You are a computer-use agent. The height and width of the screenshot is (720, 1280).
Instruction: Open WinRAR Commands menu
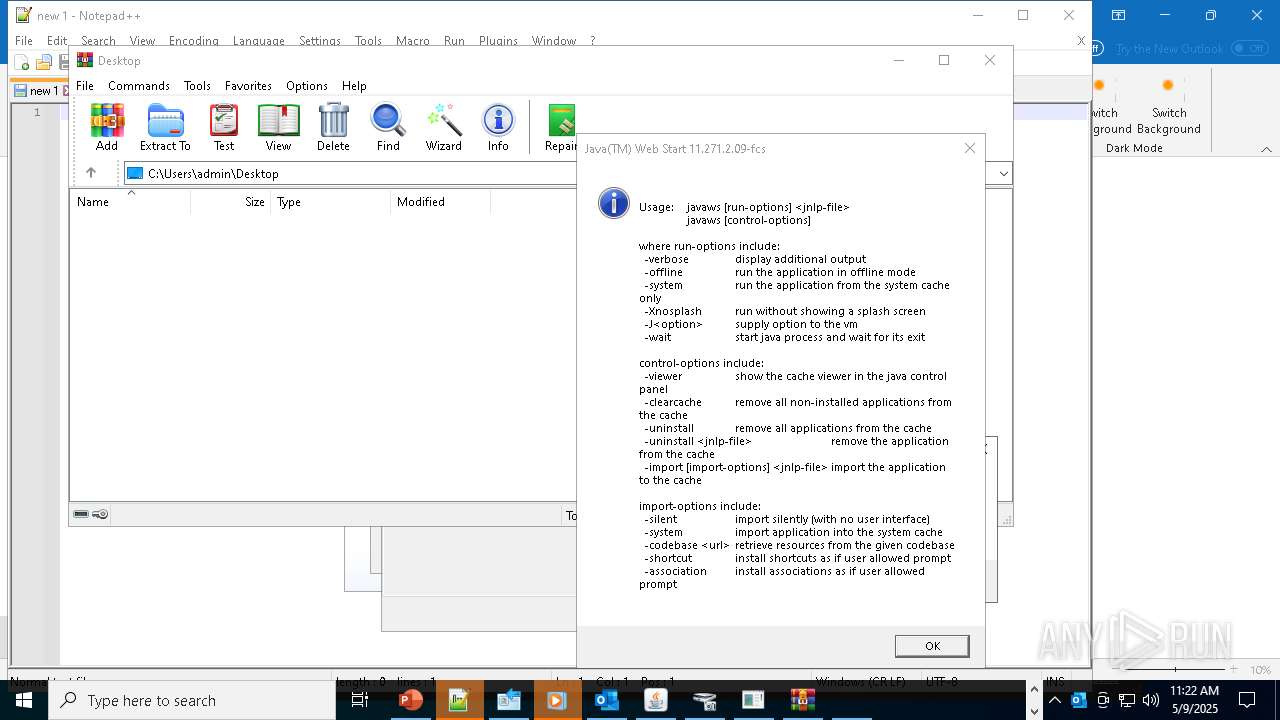[x=139, y=86]
